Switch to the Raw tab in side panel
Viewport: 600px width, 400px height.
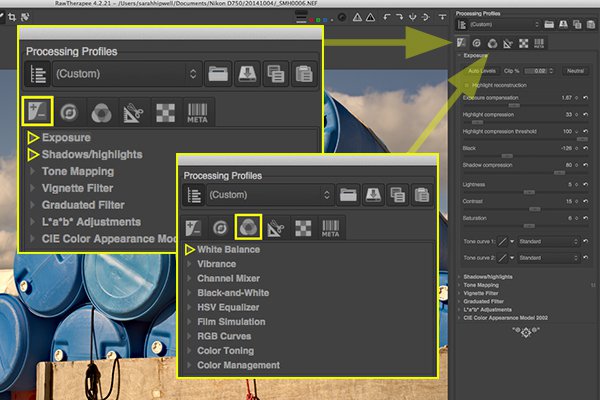pos(523,43)
